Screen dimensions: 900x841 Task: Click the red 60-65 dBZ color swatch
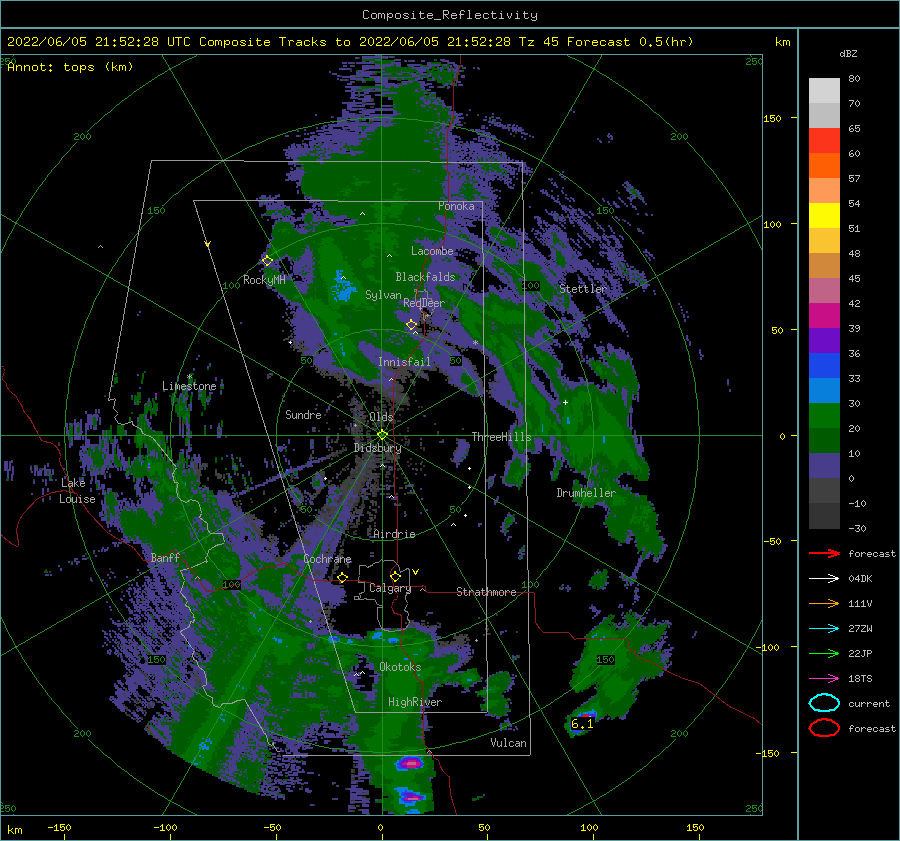tap(824, 141)
